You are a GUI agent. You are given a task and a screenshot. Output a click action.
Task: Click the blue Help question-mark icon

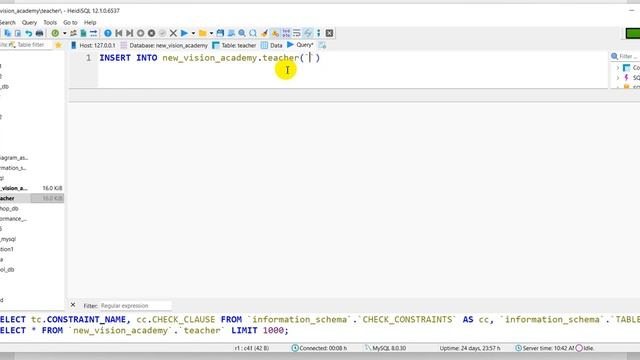click(x=108, y=33)
